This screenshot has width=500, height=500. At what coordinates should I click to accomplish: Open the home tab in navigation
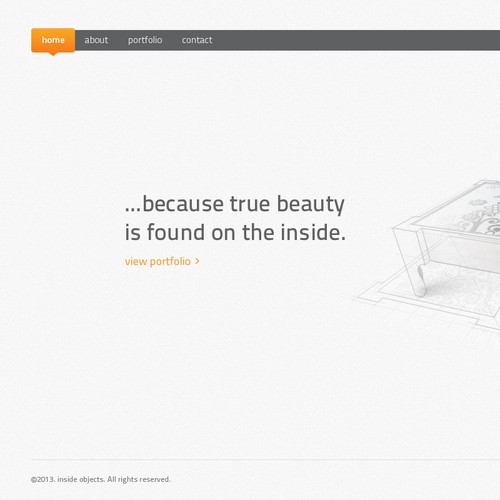53,40
